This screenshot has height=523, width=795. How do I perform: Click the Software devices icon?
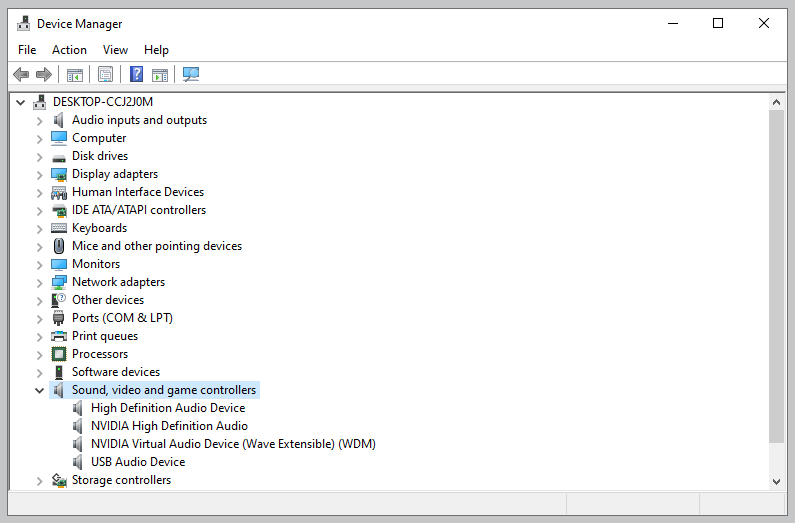[59, 372]
